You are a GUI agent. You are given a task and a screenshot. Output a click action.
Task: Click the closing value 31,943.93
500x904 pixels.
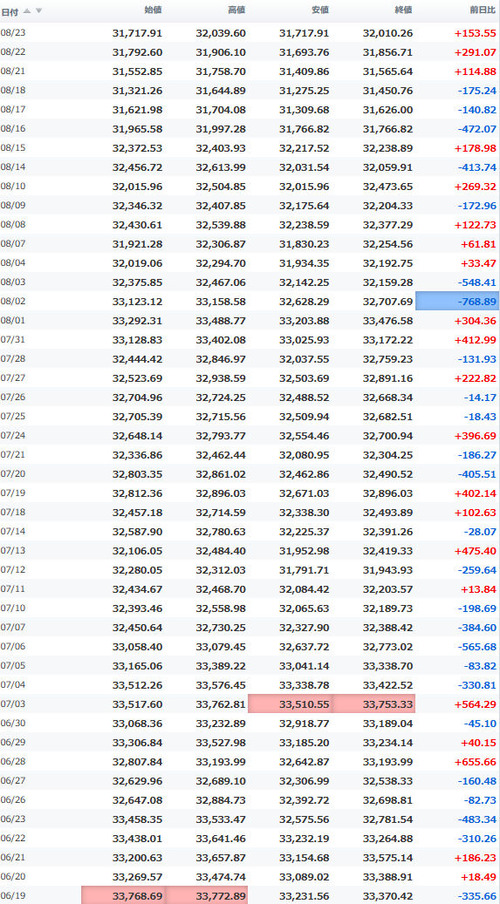pos(388,570)
